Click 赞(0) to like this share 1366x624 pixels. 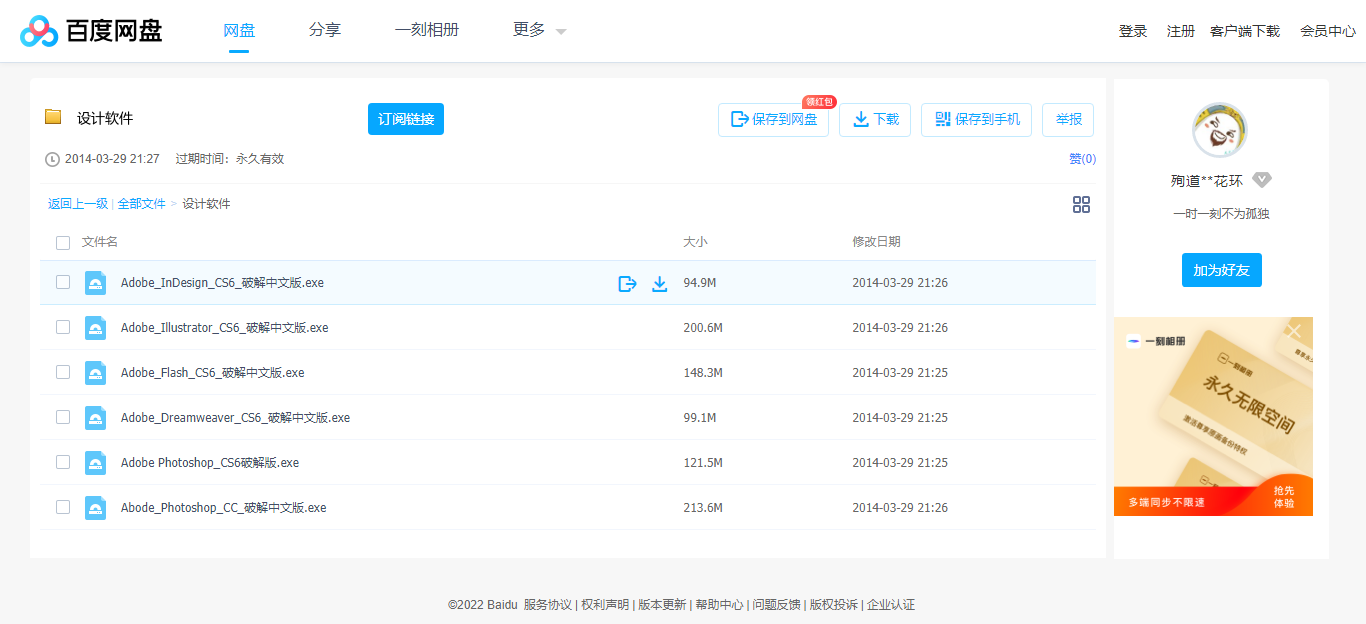click(1082, 158)
